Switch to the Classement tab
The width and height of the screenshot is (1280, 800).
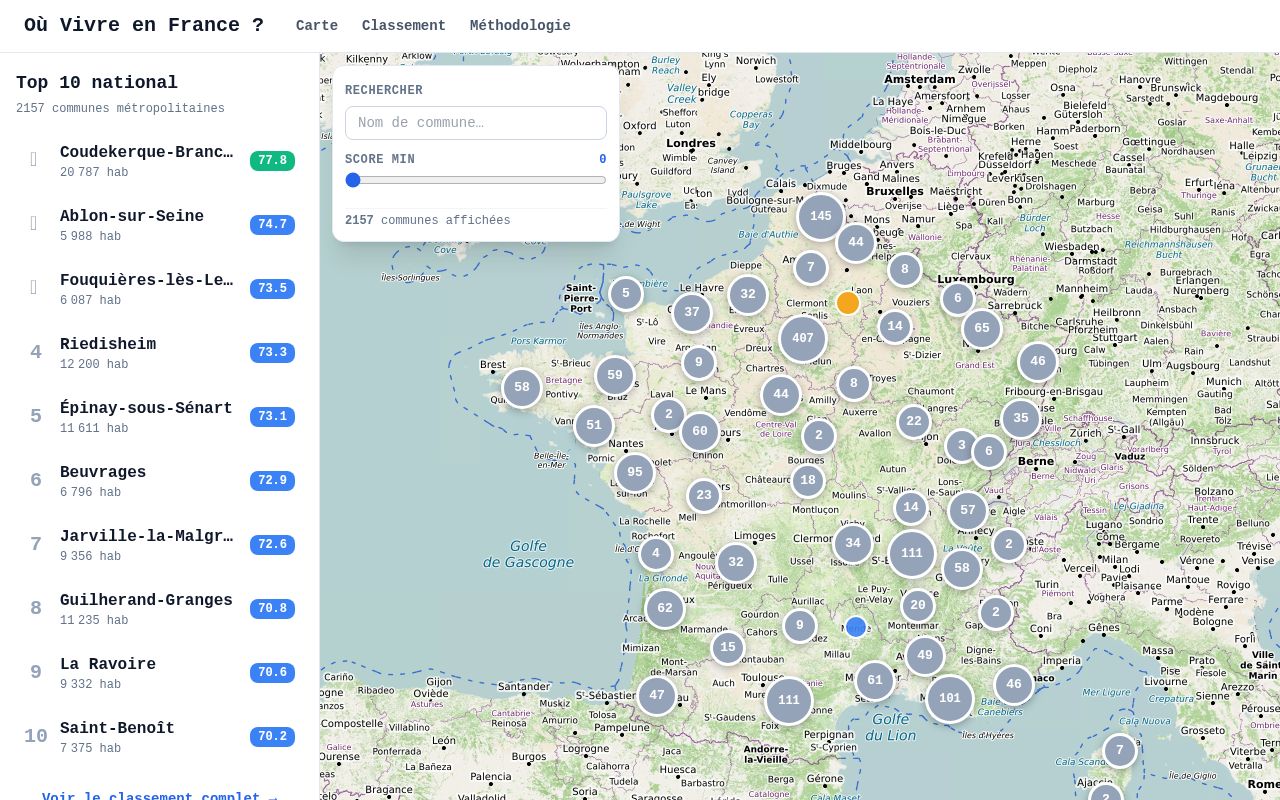tap(404, 26)
